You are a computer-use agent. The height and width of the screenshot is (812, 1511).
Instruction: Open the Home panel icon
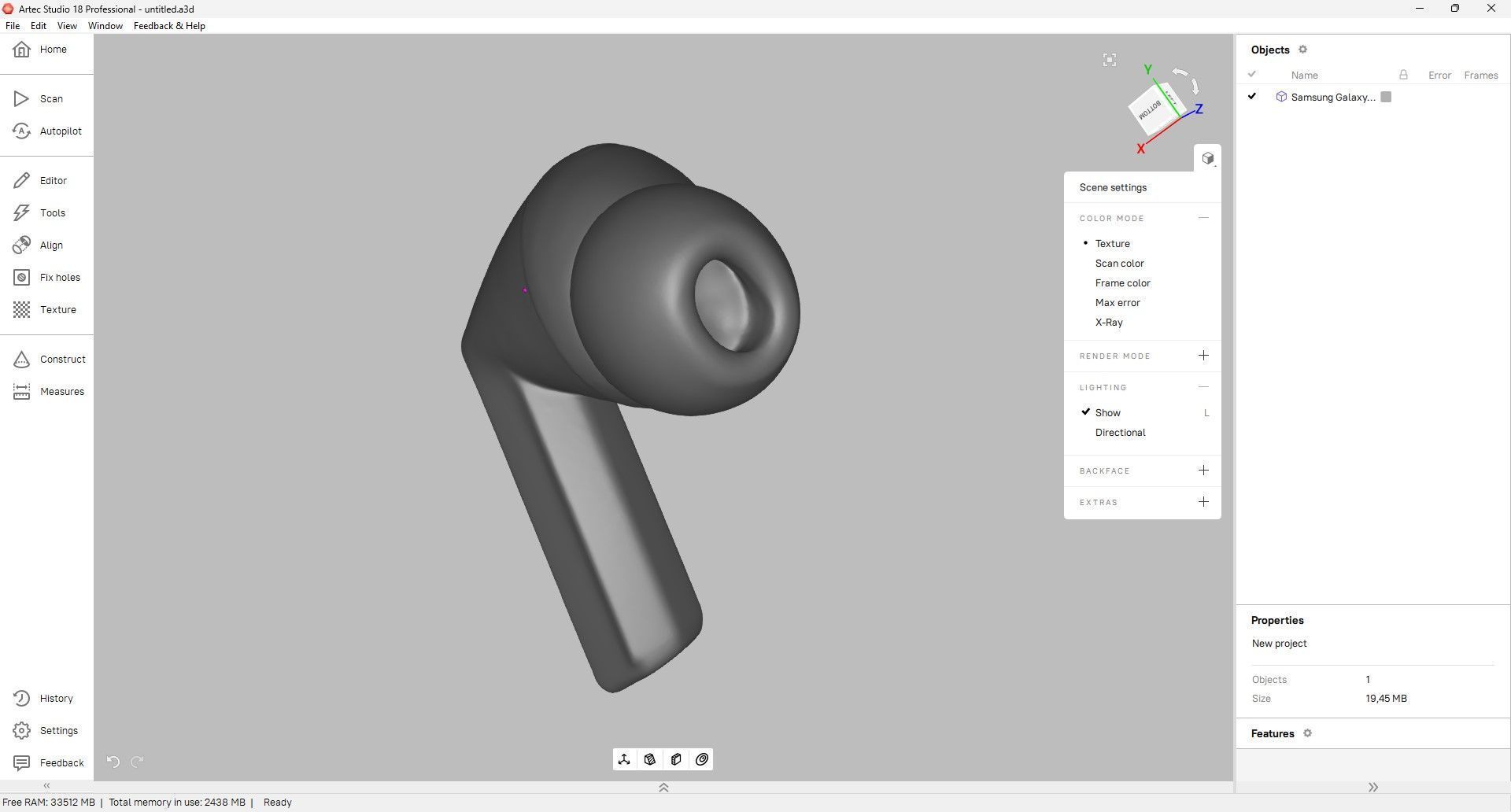pyautogui.click(x=22, y=50)
